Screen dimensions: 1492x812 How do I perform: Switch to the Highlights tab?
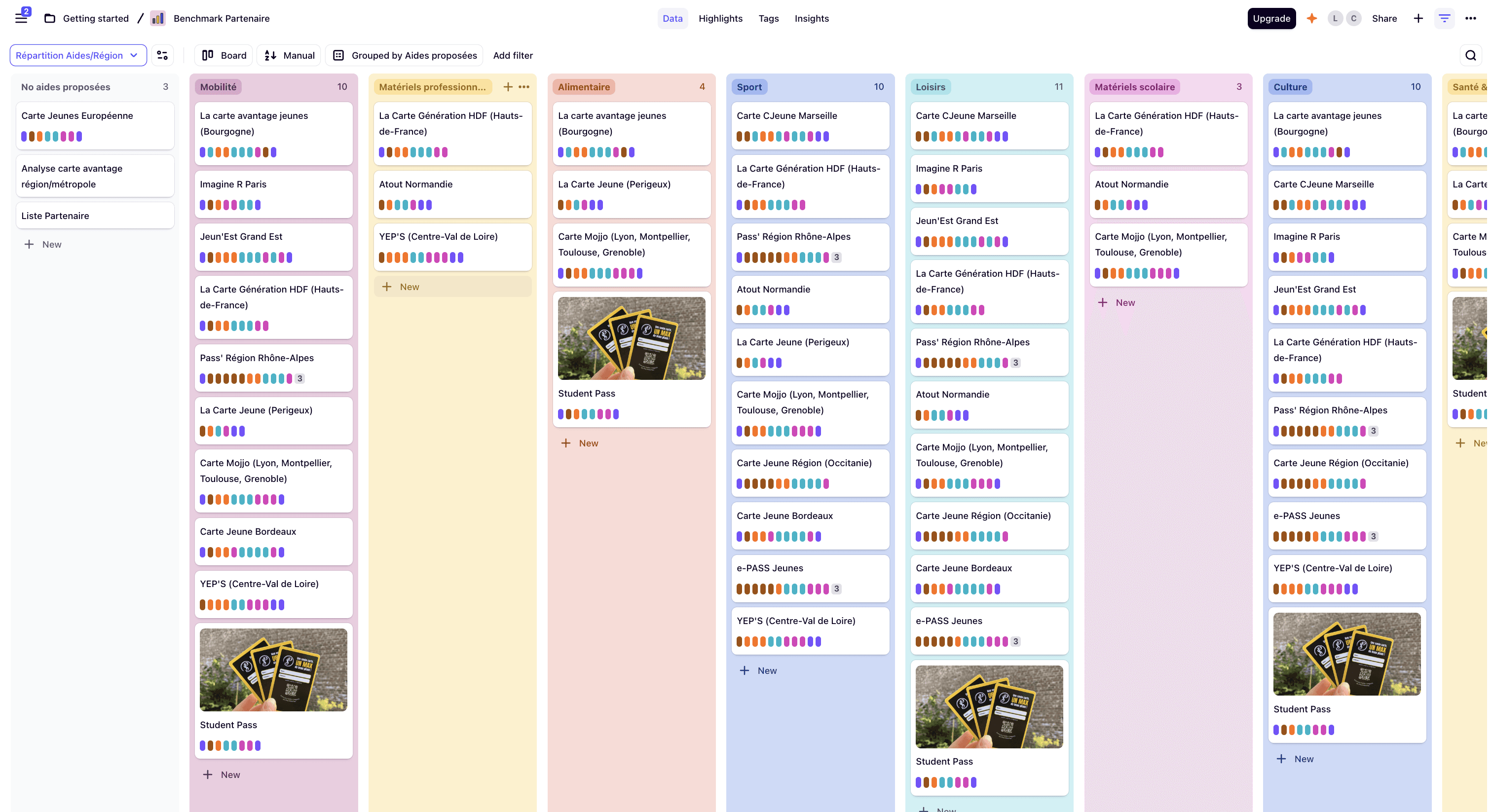(x=720, y=19)
